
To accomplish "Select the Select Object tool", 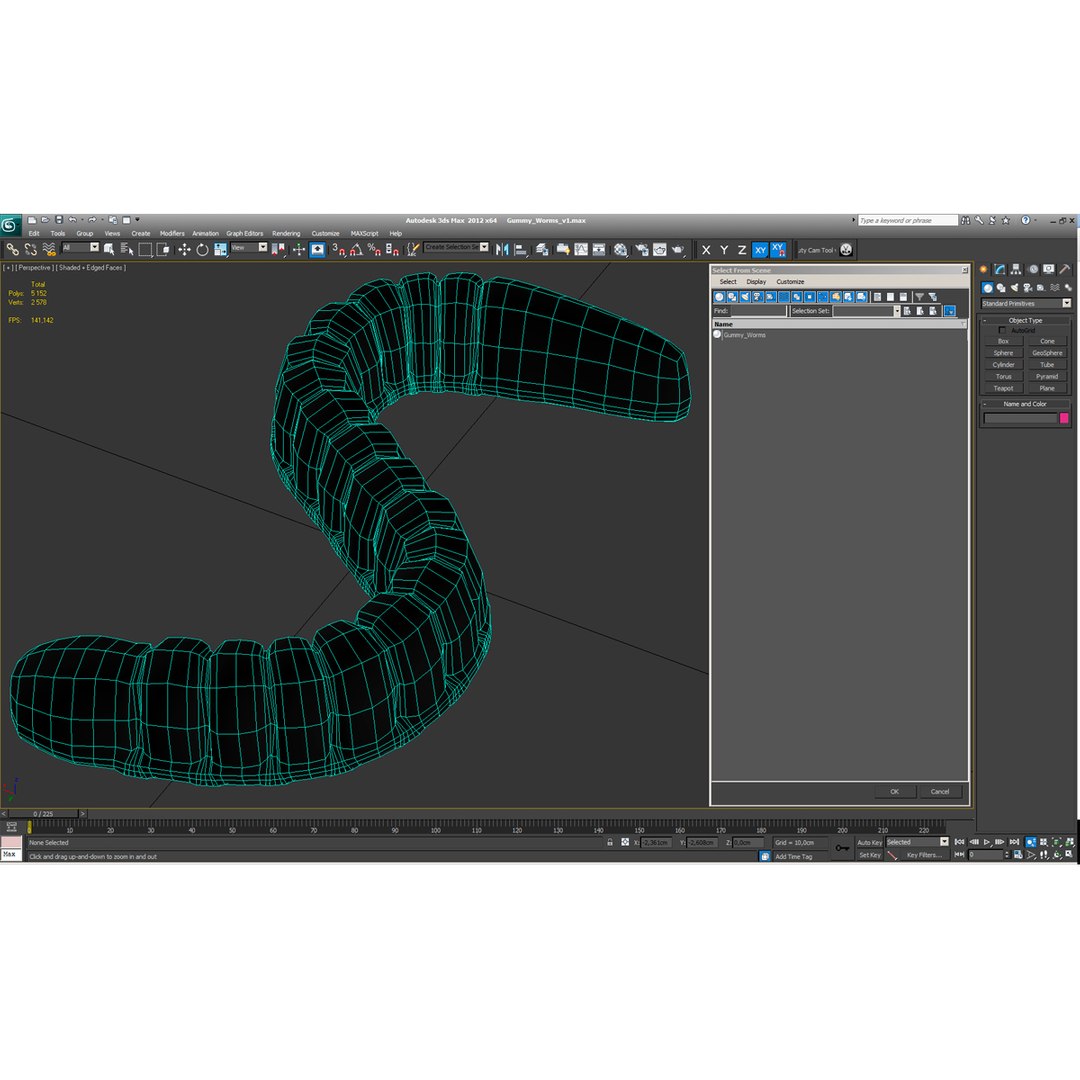I will 109,249.
